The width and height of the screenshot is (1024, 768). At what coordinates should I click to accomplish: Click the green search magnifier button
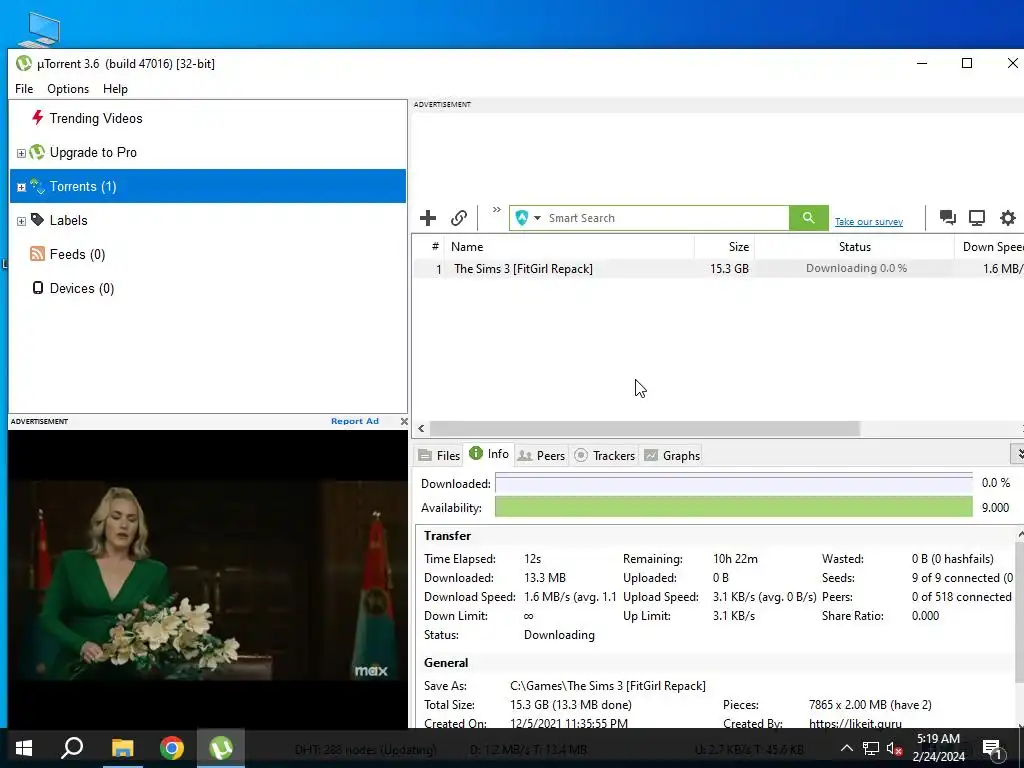[808, 218]
